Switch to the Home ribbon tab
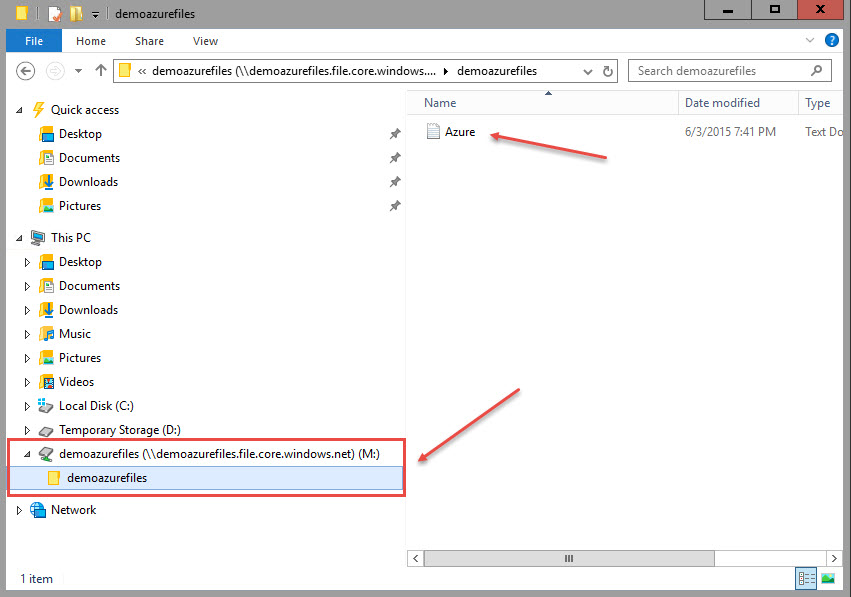 [91, 41]
